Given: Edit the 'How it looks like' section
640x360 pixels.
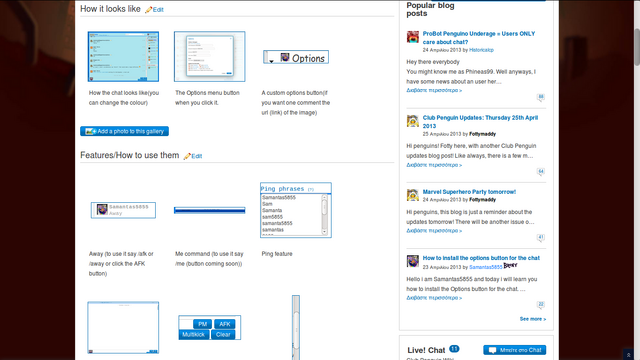Looking at the screenshot, I should click(x=158, y=10).
